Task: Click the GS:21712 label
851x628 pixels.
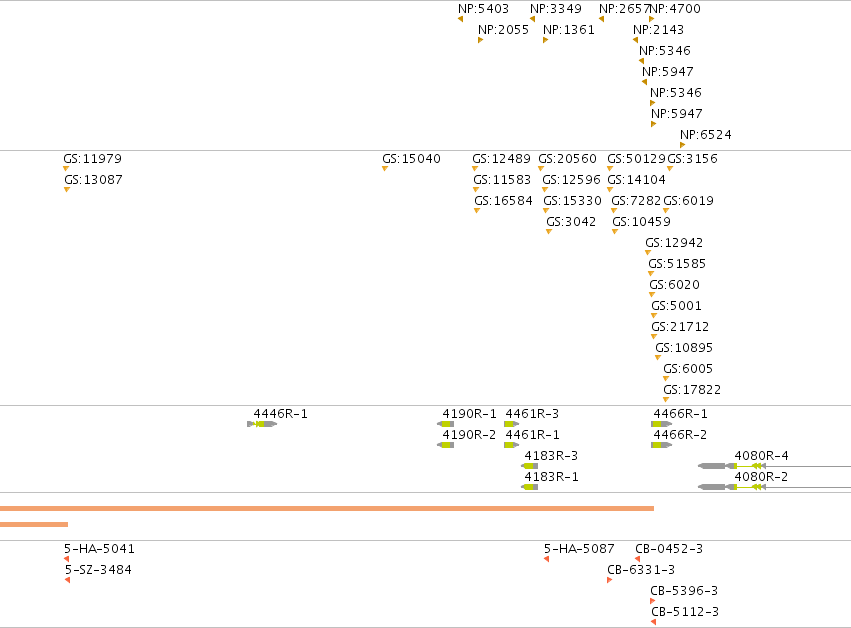Action: tap(680, 327)
